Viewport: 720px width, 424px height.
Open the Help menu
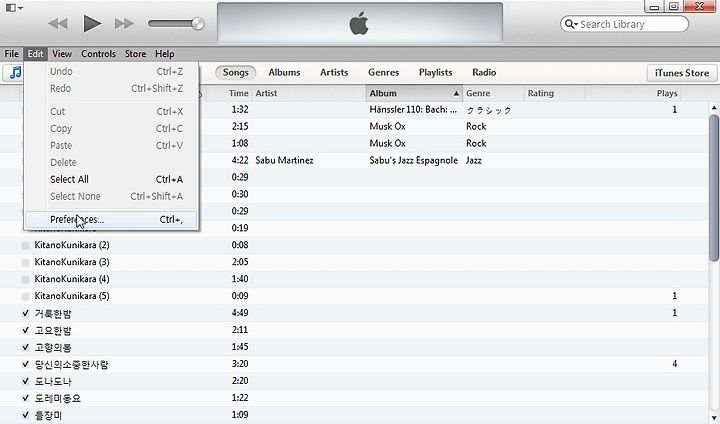coord(164,54)
